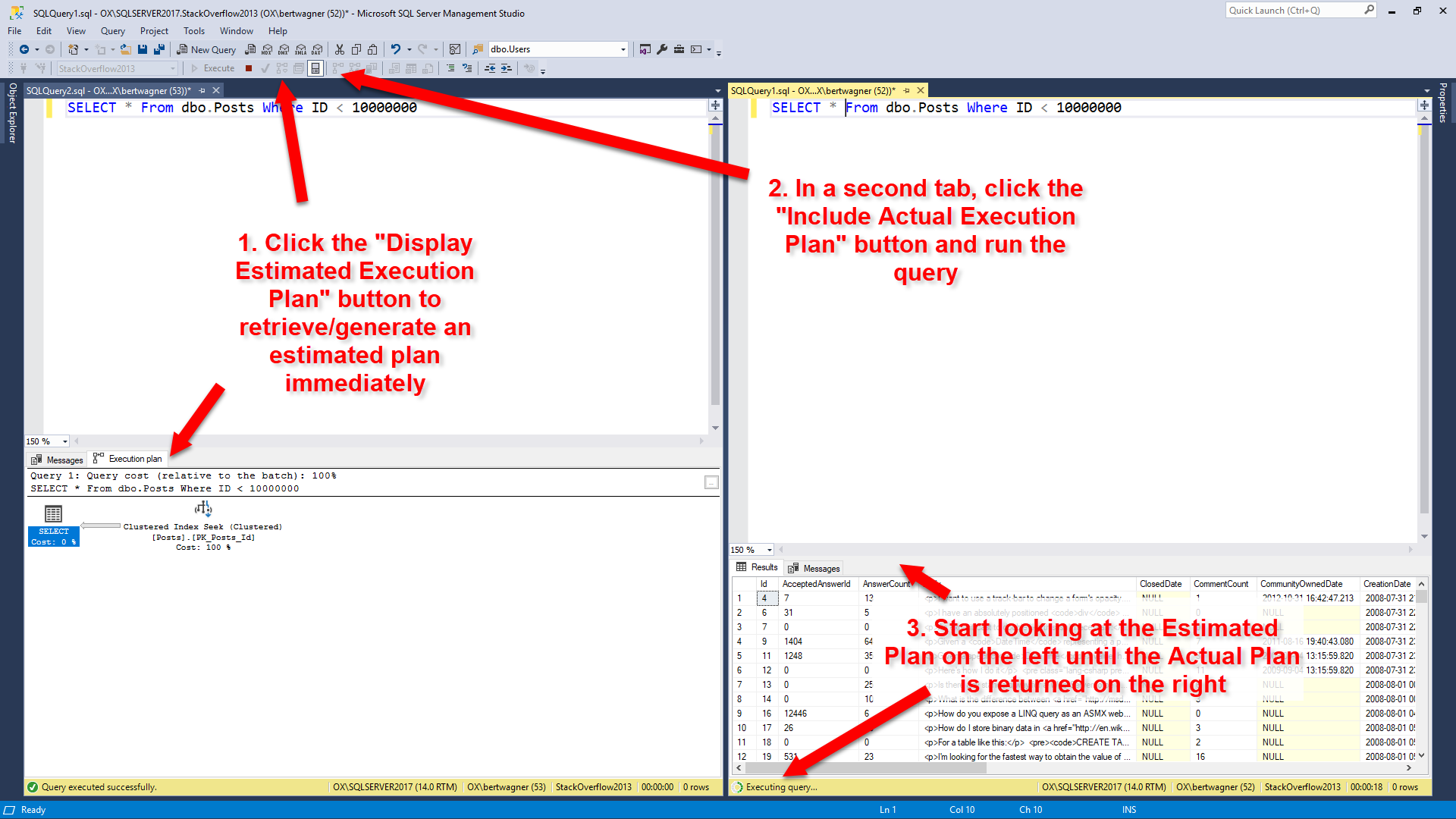Open the Tools menu
This screenshot has width=1456, height=819.
point(194,31)
